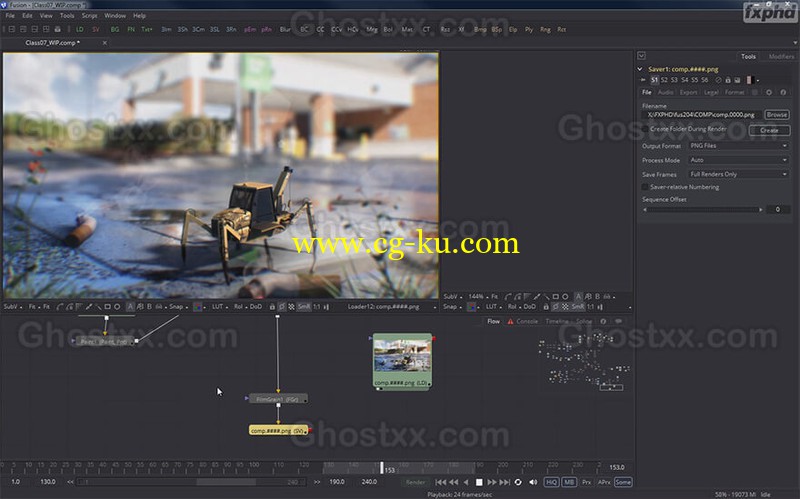The image size is (800, 499).
Task: Toggle the loop playback icon
Action: (x=518, y=482)
